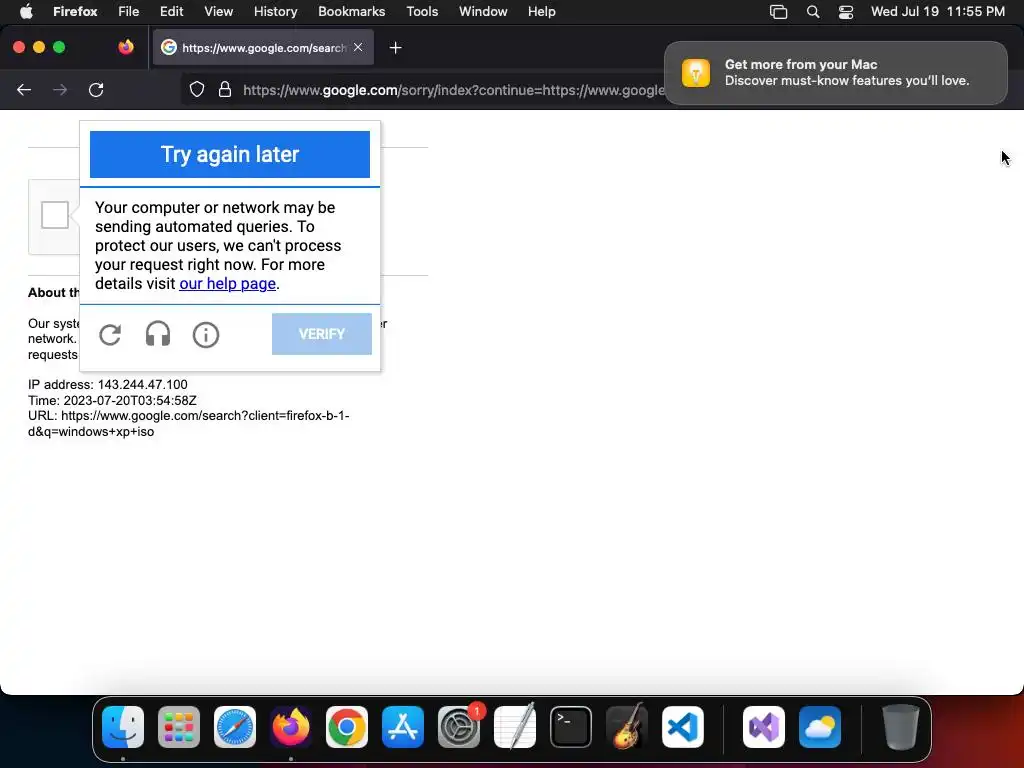Open Spotlight search in menu bar

pos(813,12)
